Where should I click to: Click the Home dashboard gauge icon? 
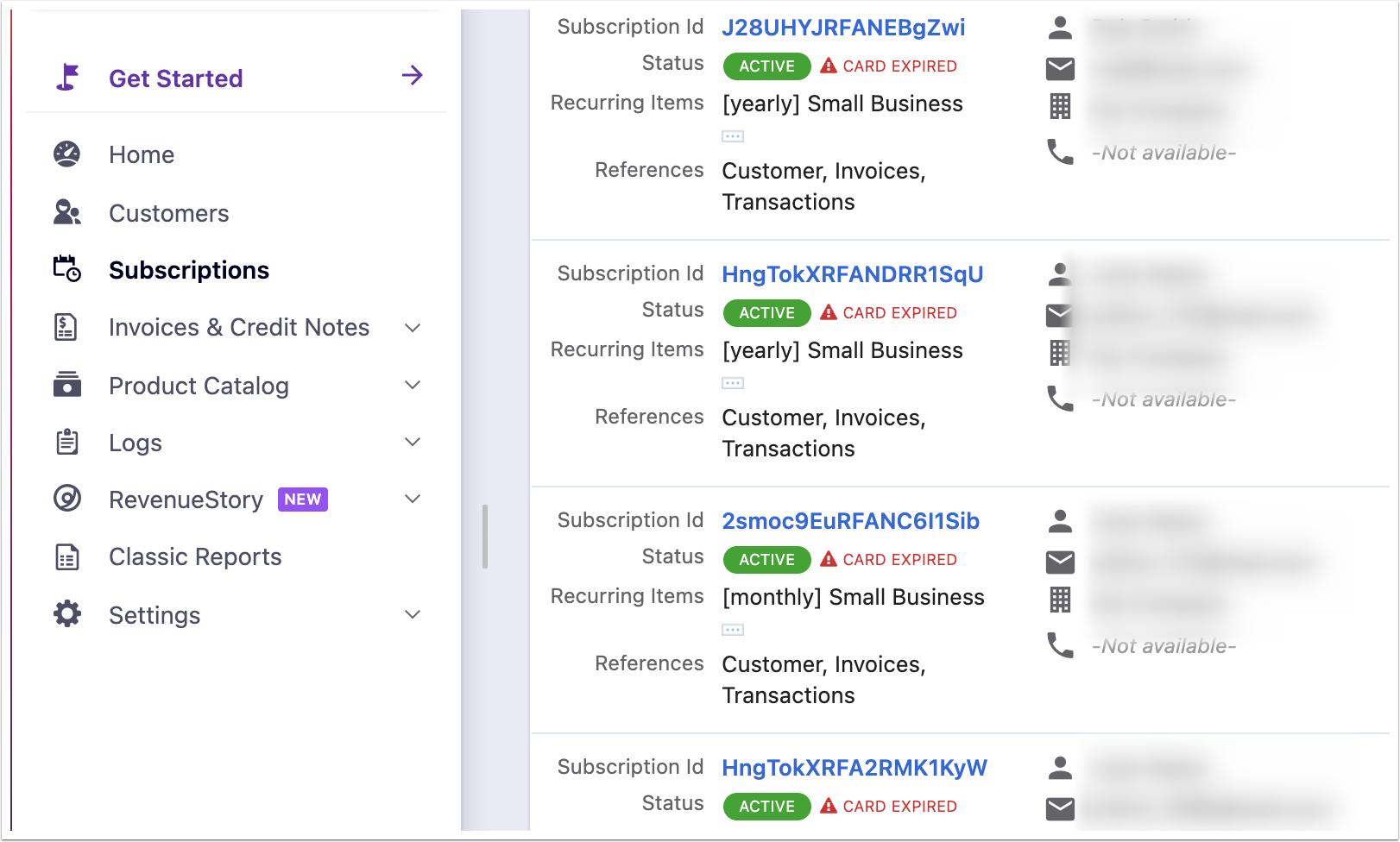[x=67, y=154]
